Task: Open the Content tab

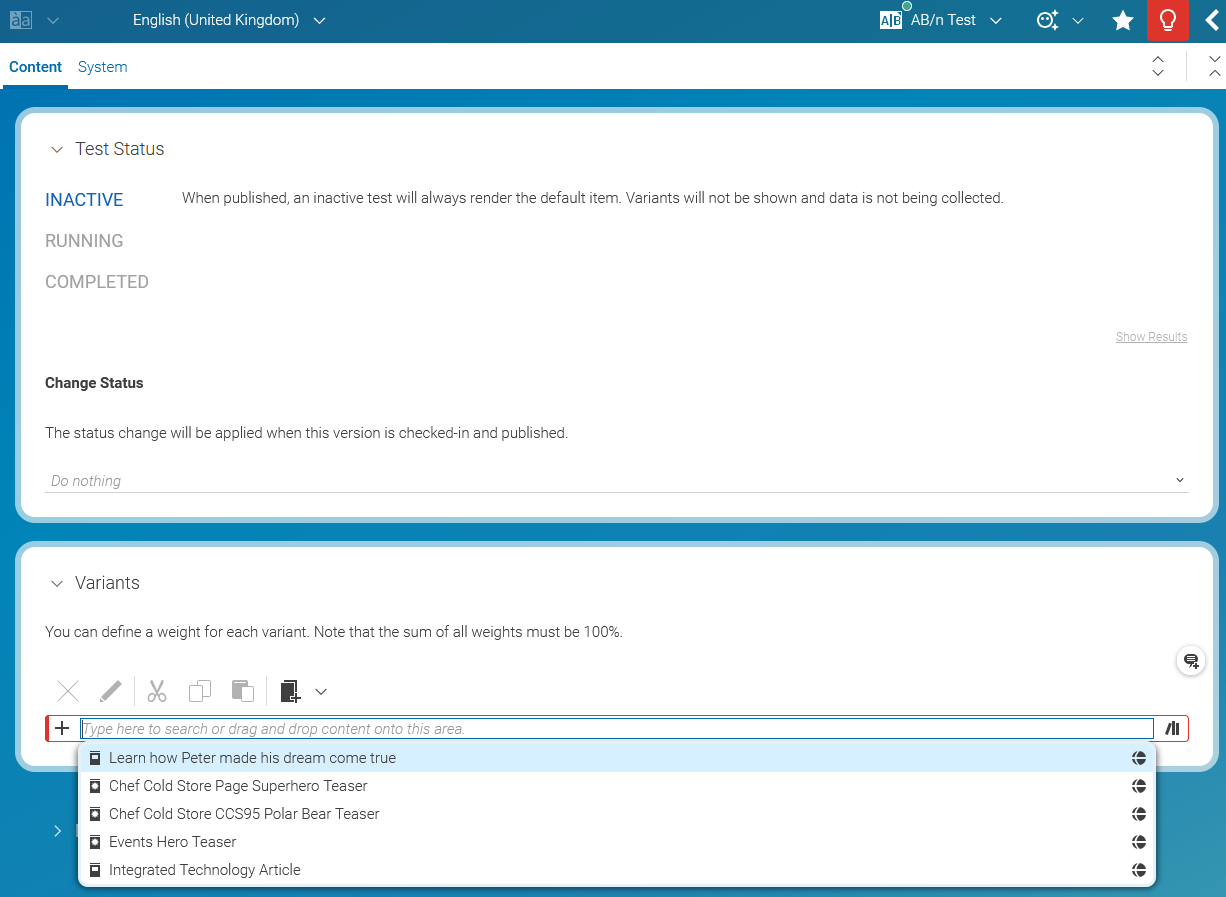Action: [35, 66]
